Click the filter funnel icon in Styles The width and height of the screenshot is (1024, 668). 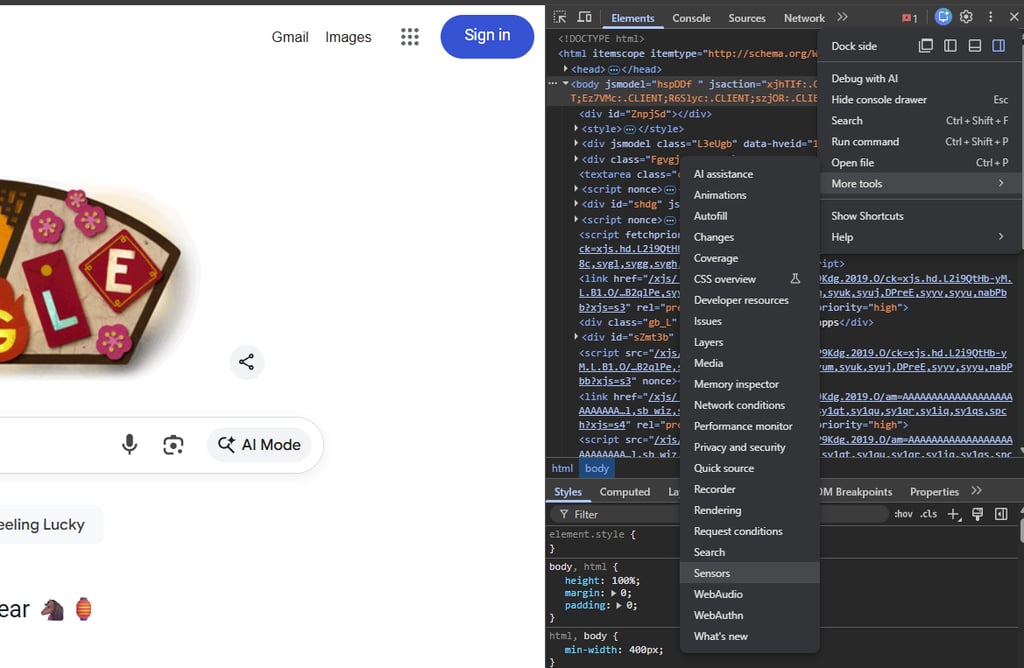coord(564,515)
